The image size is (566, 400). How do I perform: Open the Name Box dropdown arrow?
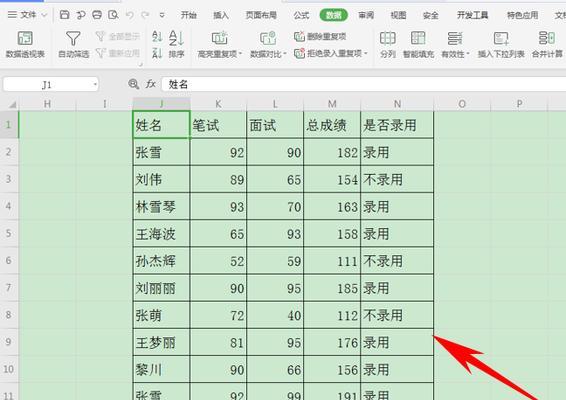95,84
